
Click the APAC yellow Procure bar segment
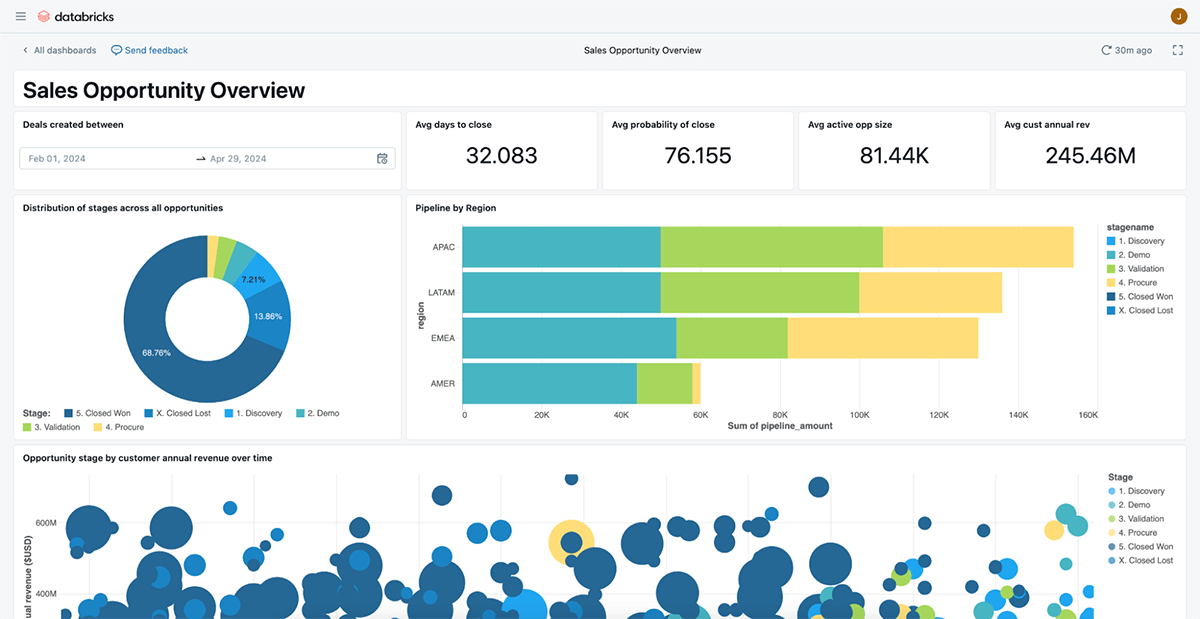tap(977, 247)
